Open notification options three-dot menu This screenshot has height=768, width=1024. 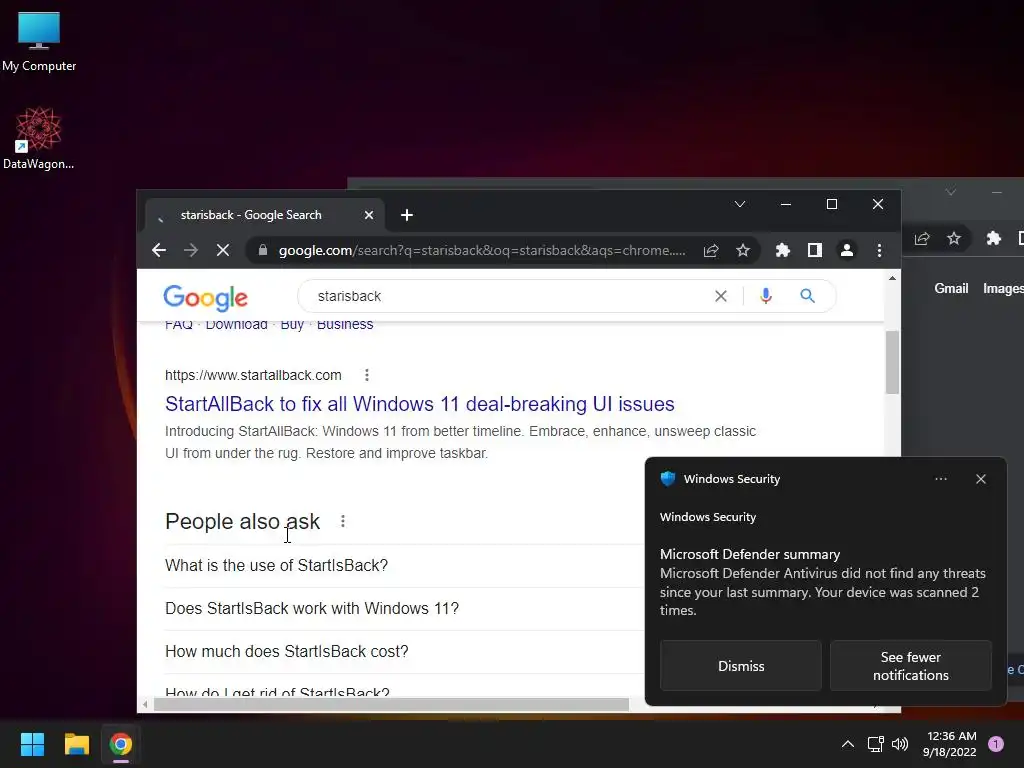pos(940,479)
